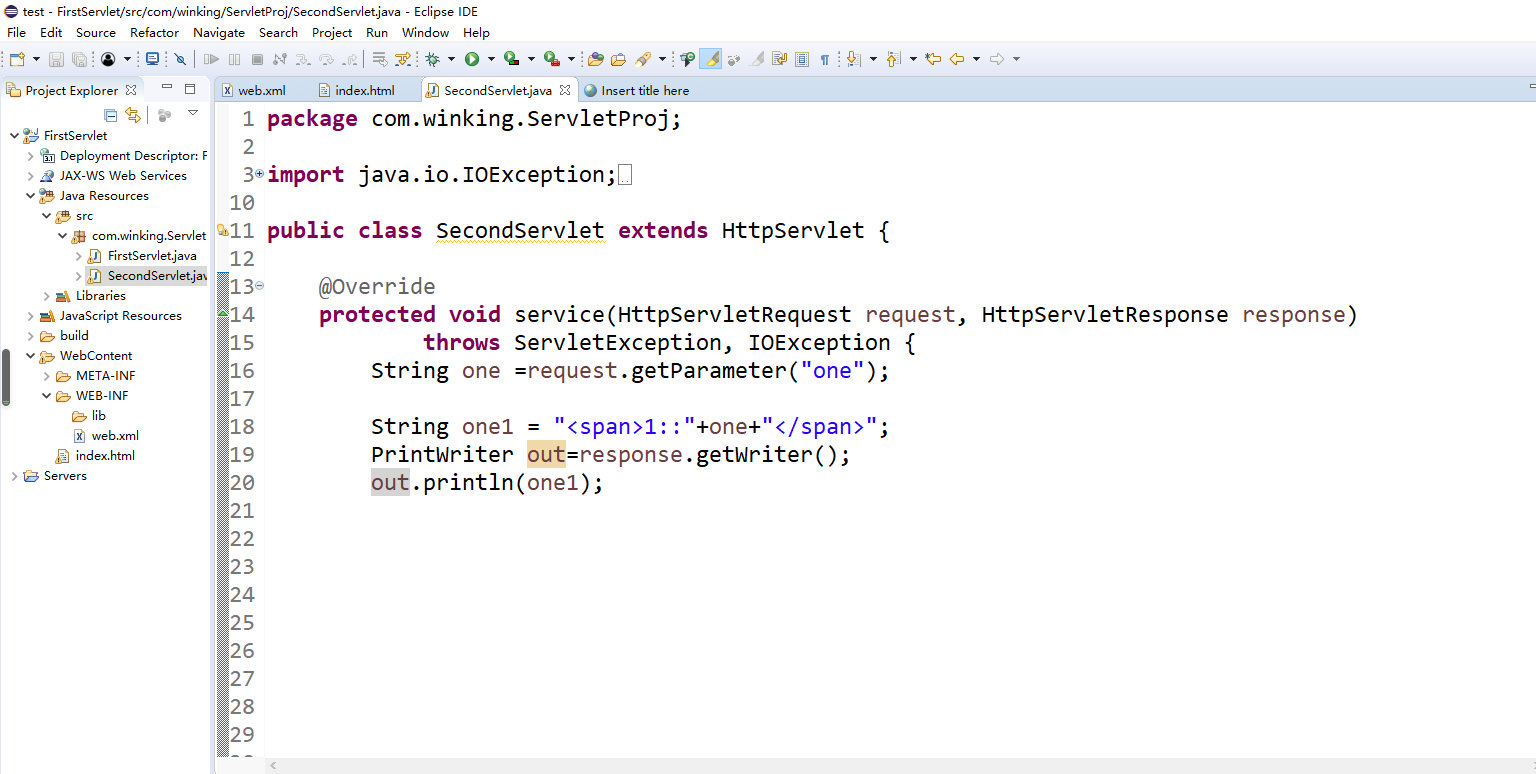Viewport: 1536px width, 774px height.
Task: Toggle the breadcrumb button beside the flashlight
Action: pos(687,59)
